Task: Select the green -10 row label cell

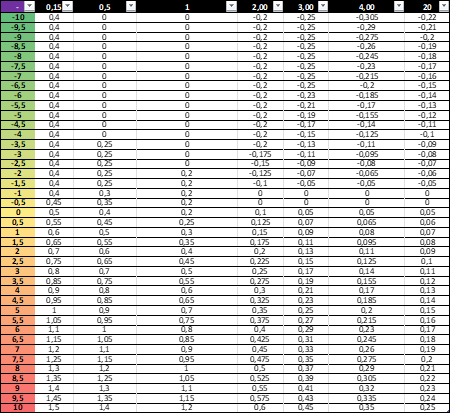Action: (18, 17)
